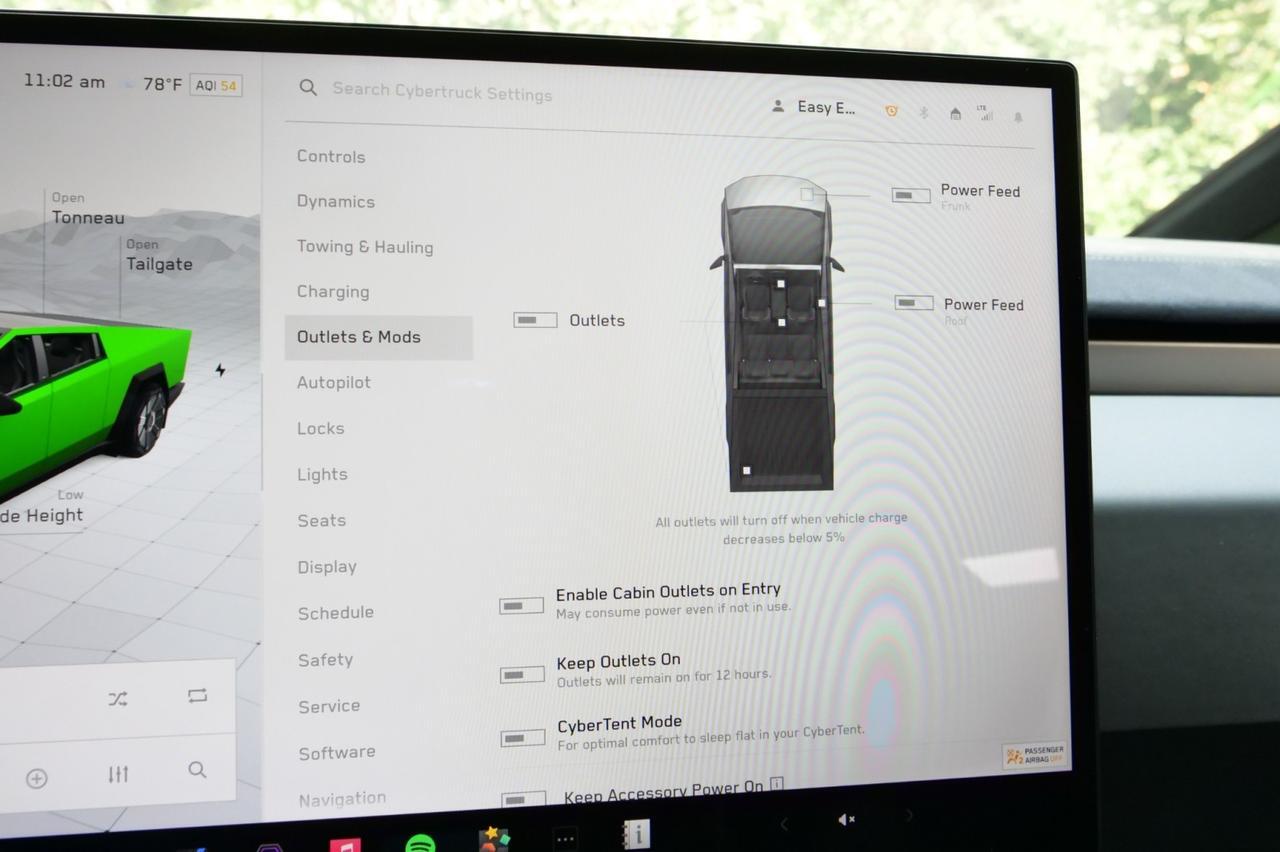1280x852 pixels.
Task: Open Software settings
Action: tap(337, 753)
